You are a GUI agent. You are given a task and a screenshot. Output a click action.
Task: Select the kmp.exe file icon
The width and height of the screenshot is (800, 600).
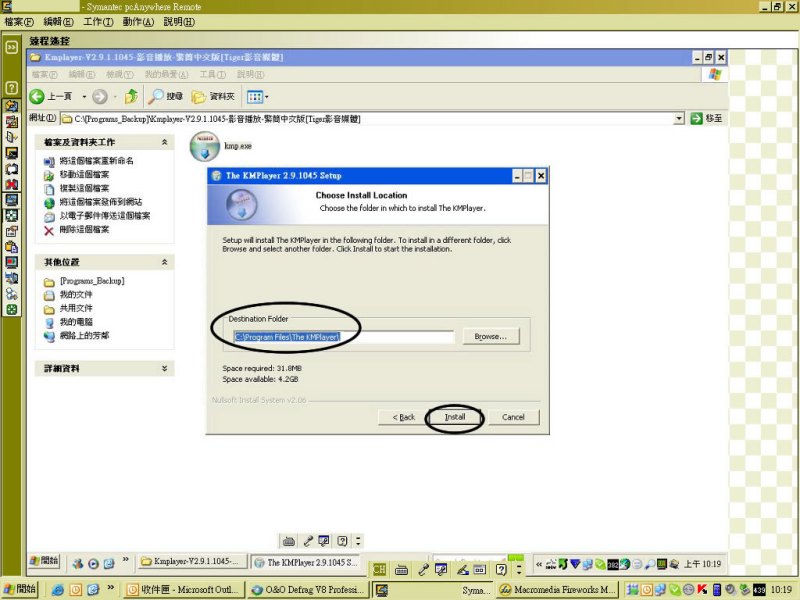coord(205,146)
